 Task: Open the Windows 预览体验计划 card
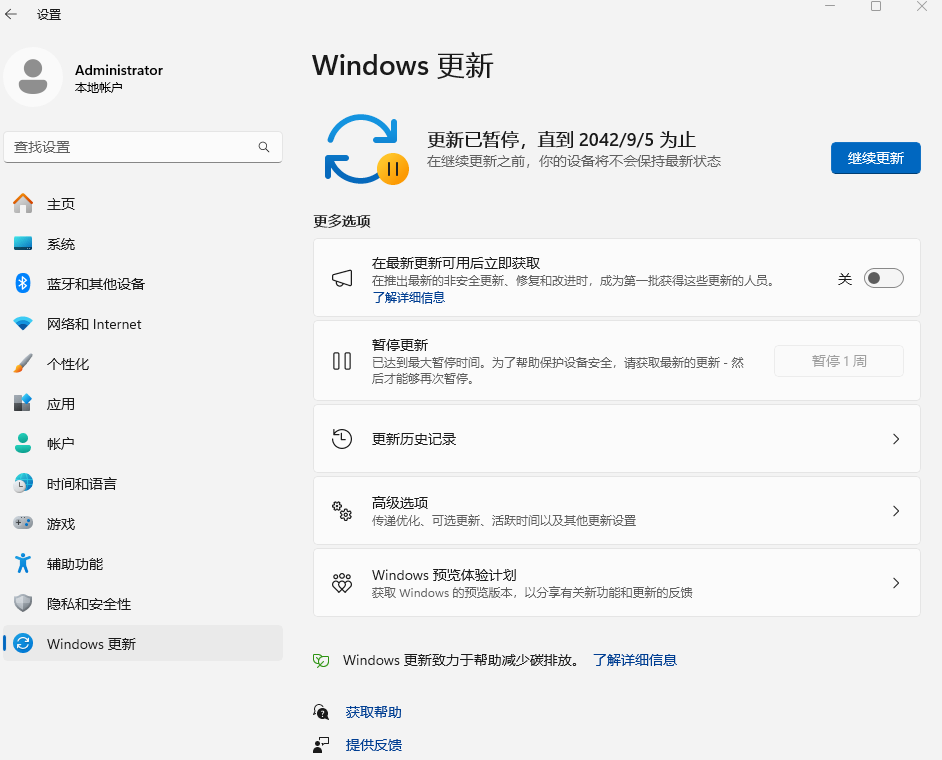[x=617, y=583]
